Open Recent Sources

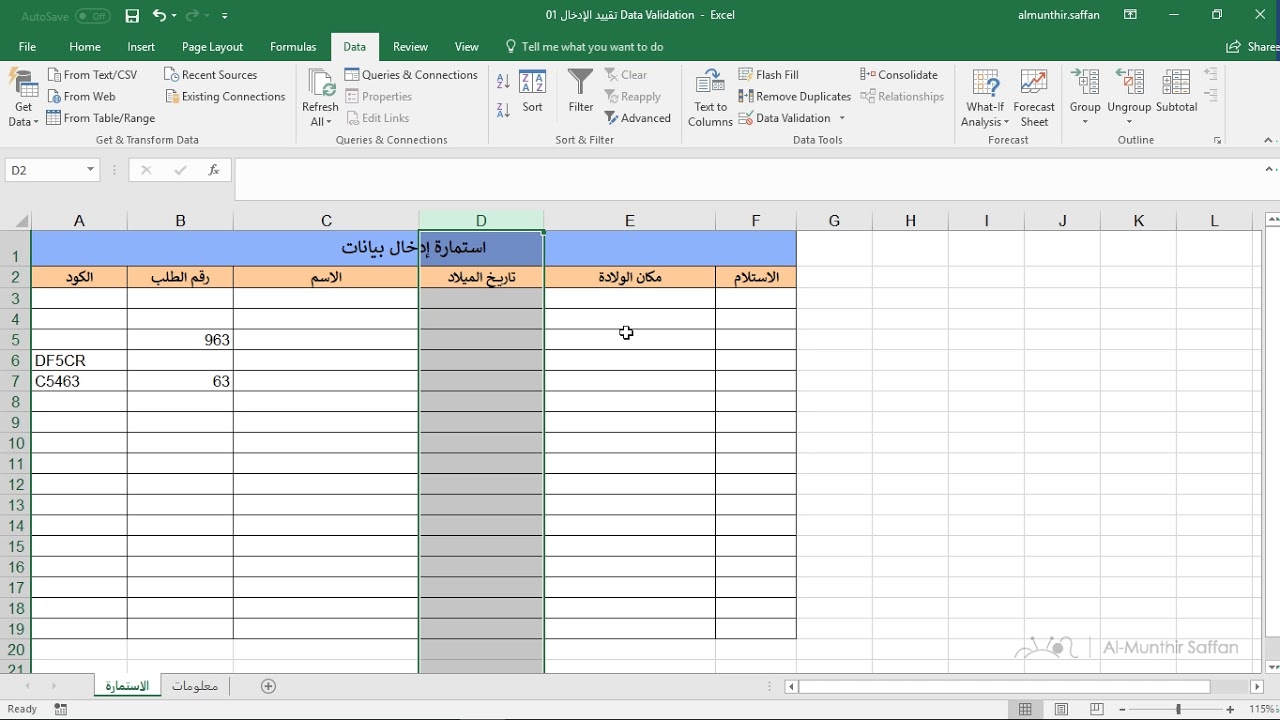210,75
